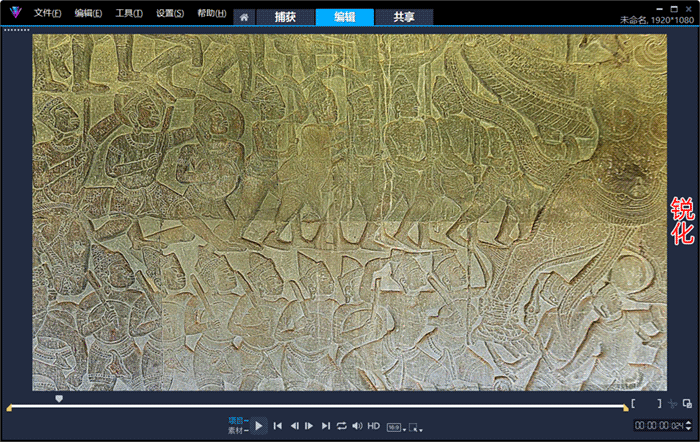The image size is (700, 442).
Task: Open the 文件 menu
Action: coord(47,13)
